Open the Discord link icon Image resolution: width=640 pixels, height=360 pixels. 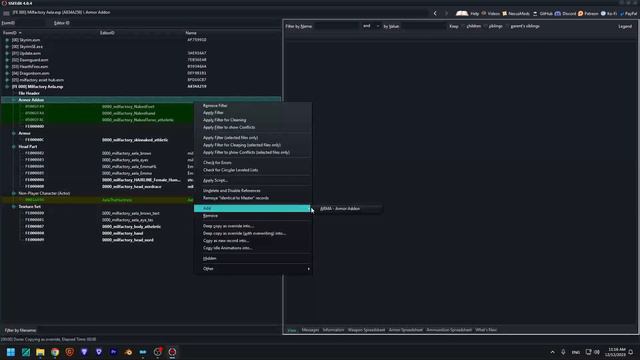pyautogui.click(x=558, y=13)
